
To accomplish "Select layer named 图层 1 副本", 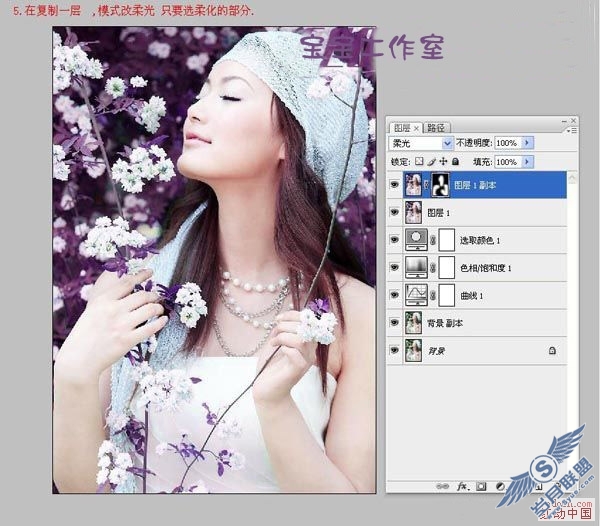I will (474, 185).
